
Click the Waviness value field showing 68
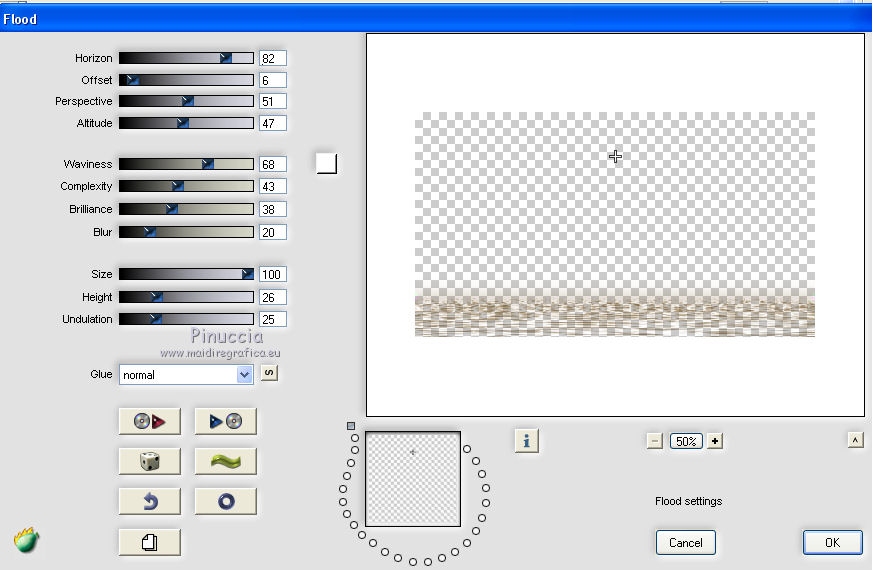[x=272, y=164]
